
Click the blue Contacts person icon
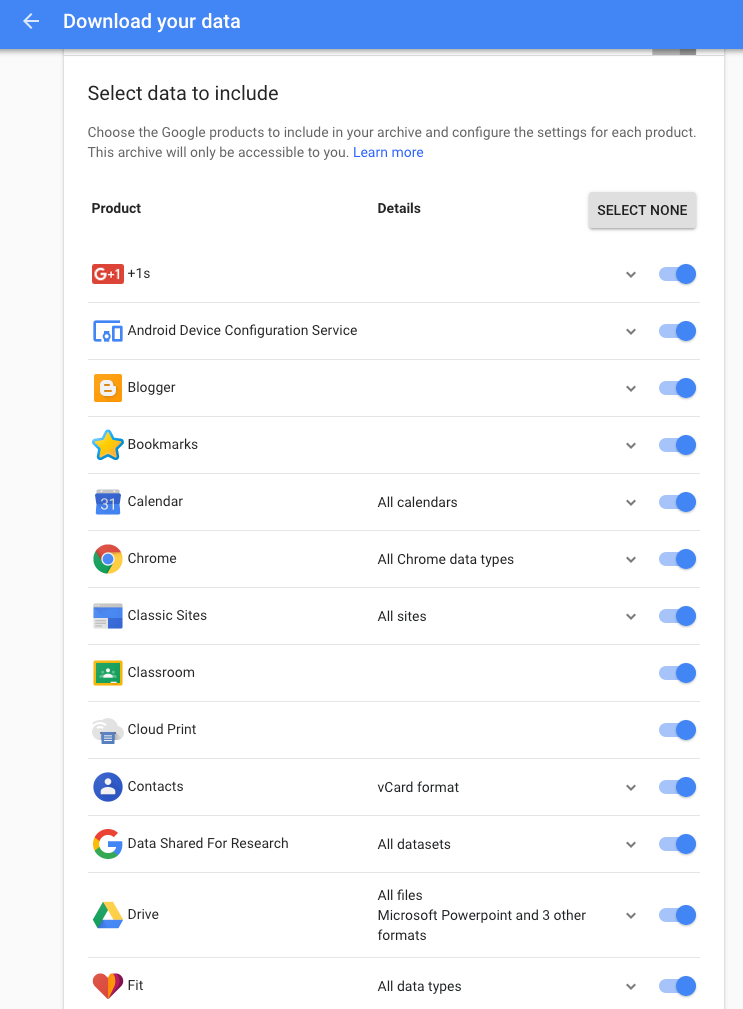click(x=107, y=787)
